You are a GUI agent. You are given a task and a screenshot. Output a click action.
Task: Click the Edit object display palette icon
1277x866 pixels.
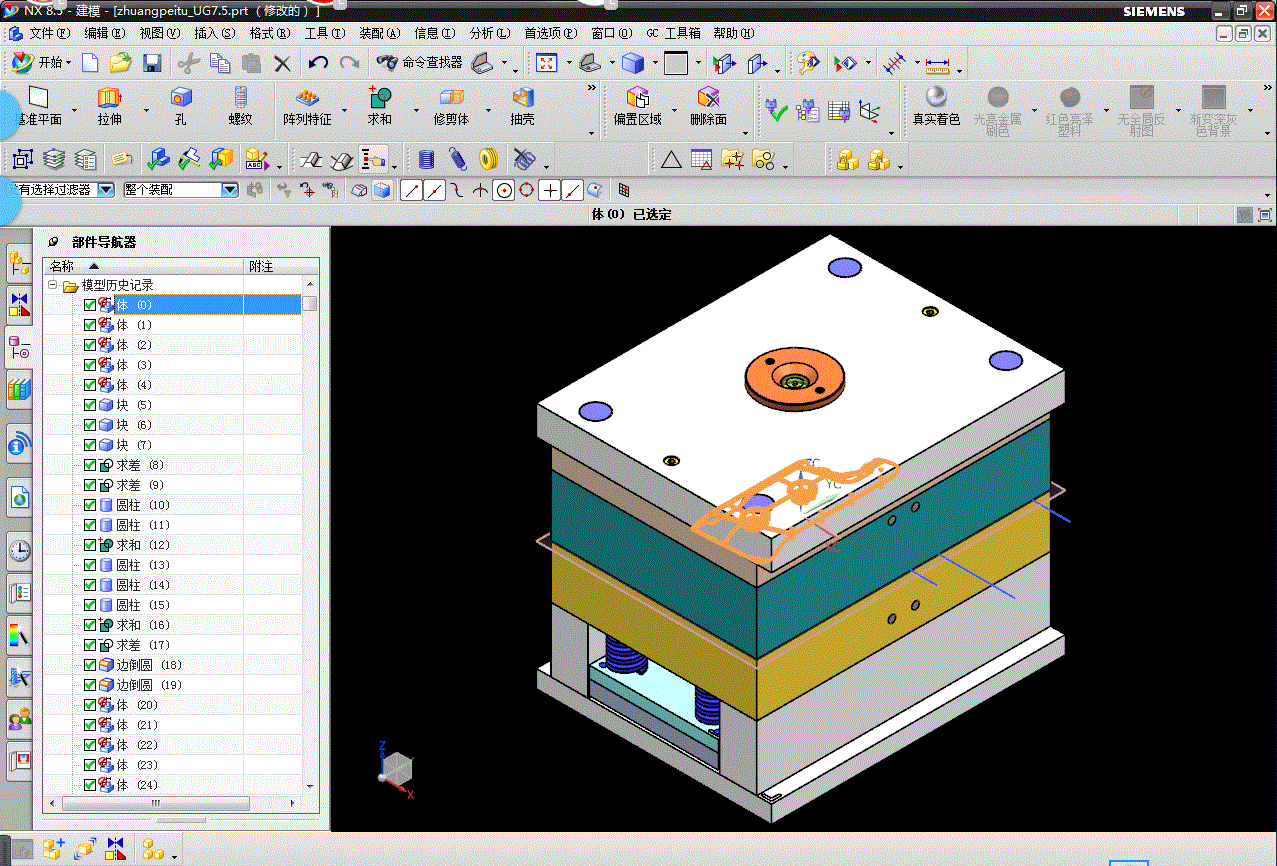[x=808, y=63]
